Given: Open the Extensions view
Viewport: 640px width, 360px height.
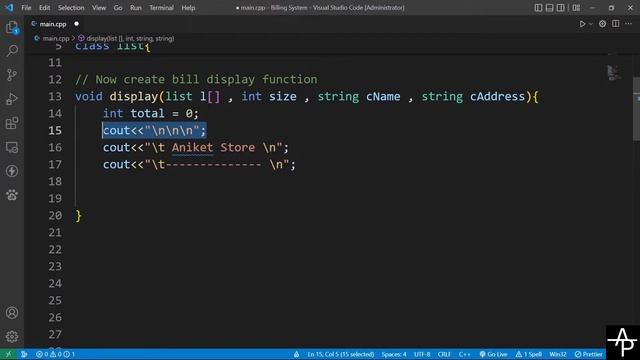Looking at the screenshot, I should (x=12, y=123).
